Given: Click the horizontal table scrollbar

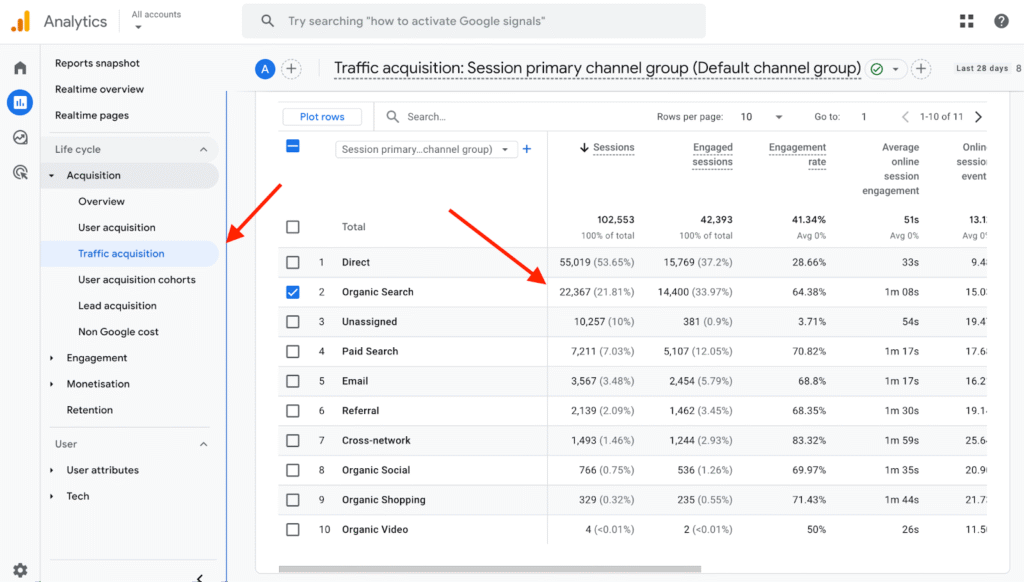Looking at the screenshot, I should (490, 569).
